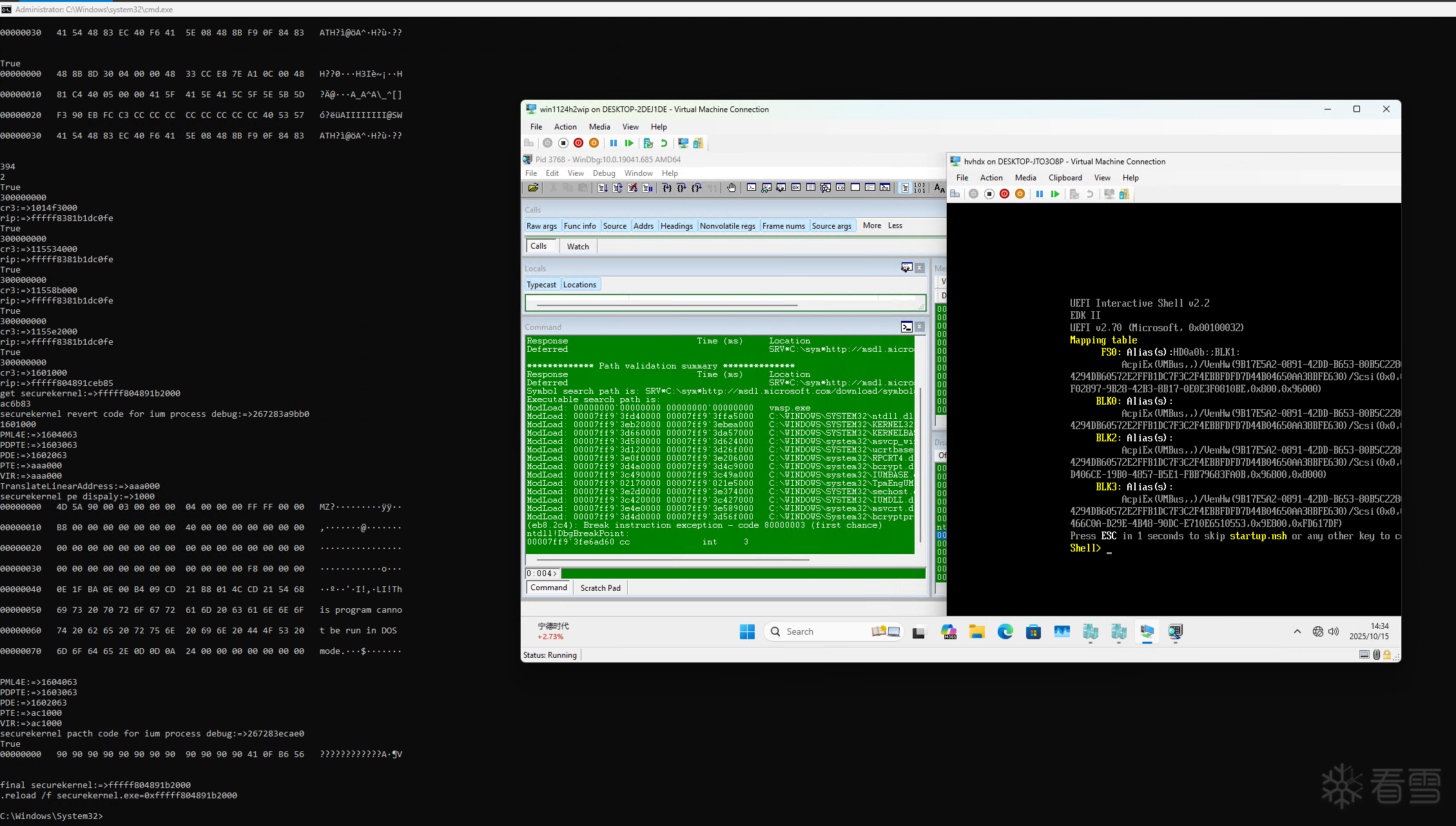The height and width of the screenshot is (826, 1456).
Task: Click the WinDbg Font (AA) icon
Action: (x=938, y=187)
